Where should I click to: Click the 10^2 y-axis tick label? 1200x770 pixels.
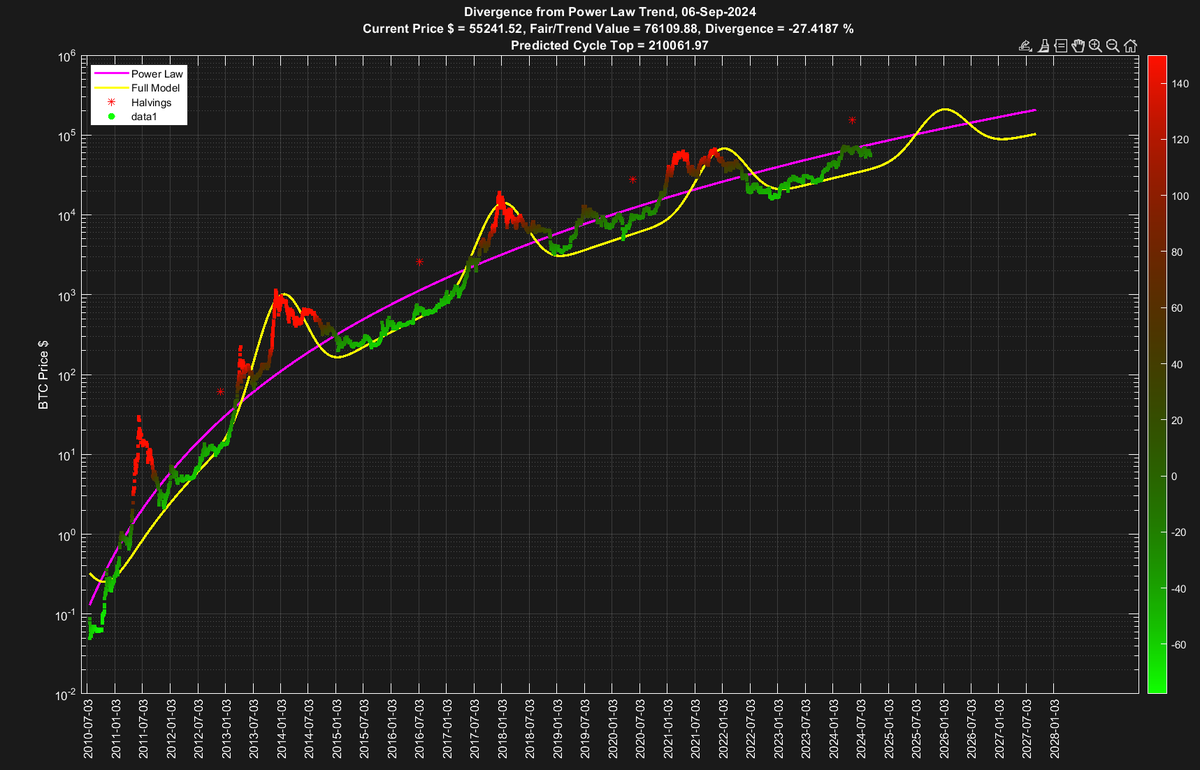[x=66, y=376]
